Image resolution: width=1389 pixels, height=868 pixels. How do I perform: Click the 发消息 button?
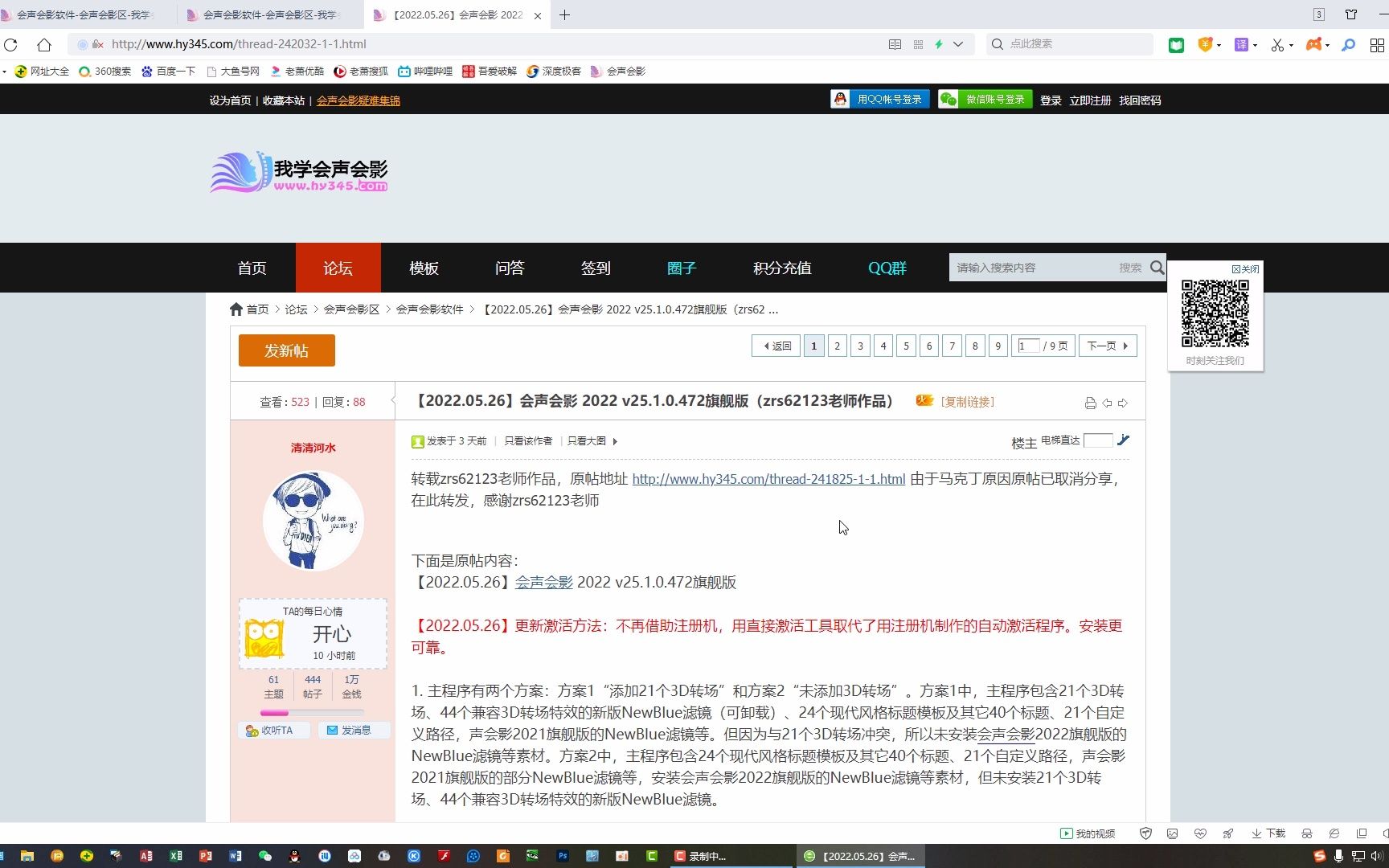coord(354,731)
